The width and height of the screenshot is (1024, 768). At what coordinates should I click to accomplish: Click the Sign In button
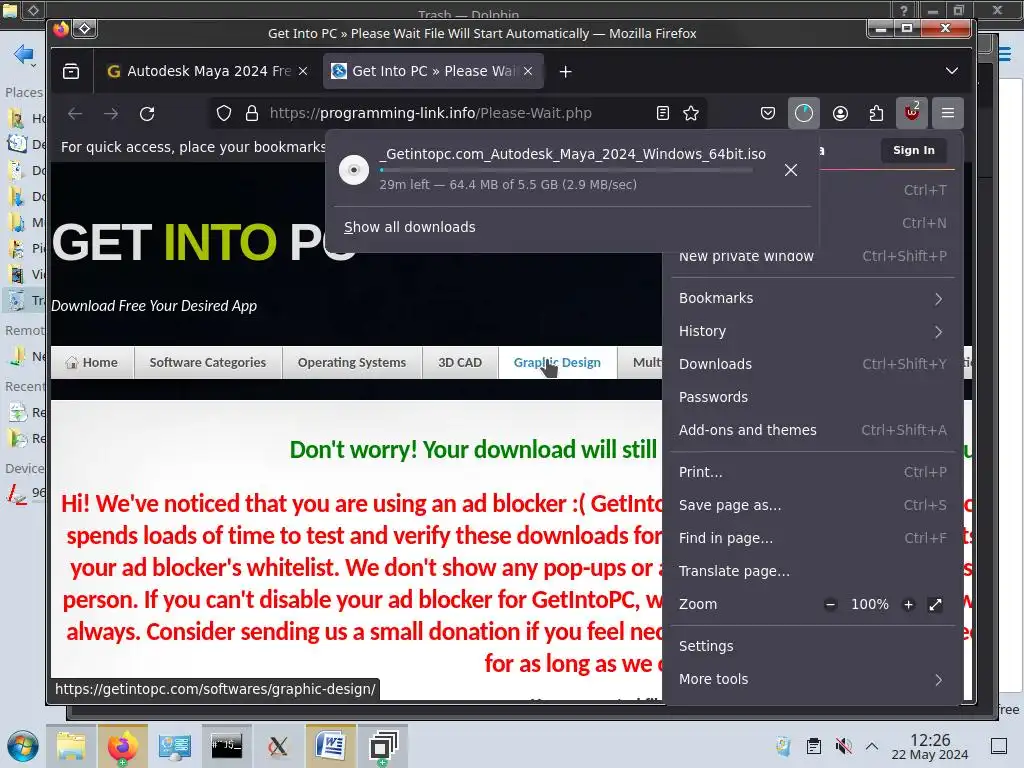point(914,150)
